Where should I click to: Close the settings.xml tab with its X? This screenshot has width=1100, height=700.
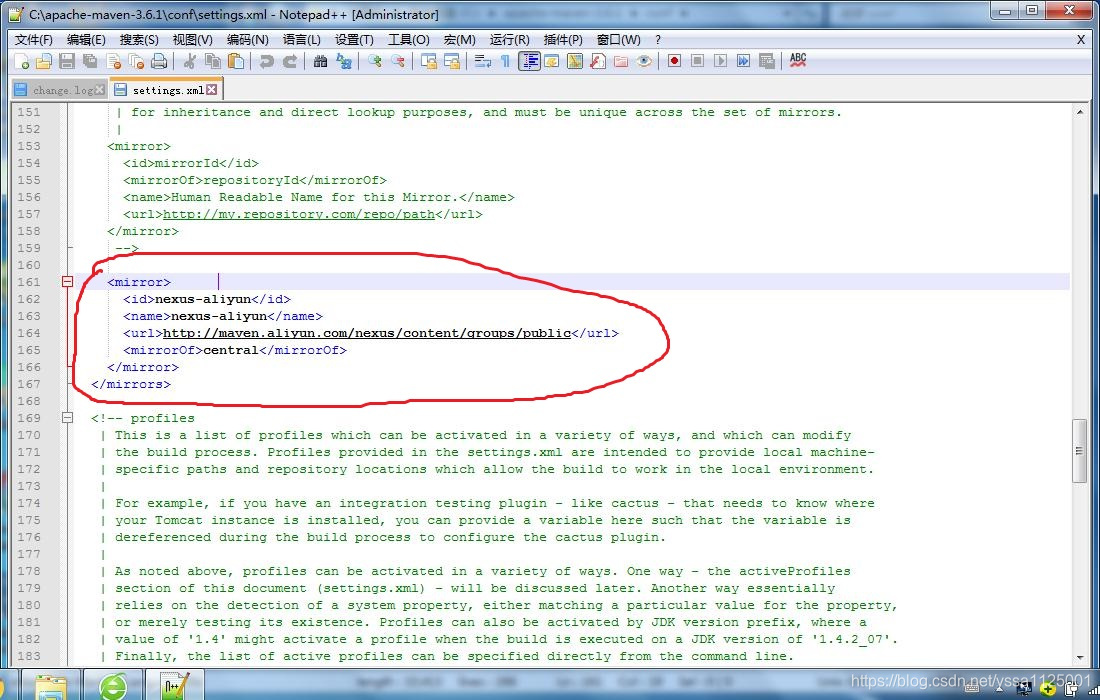tap(211, 90)
